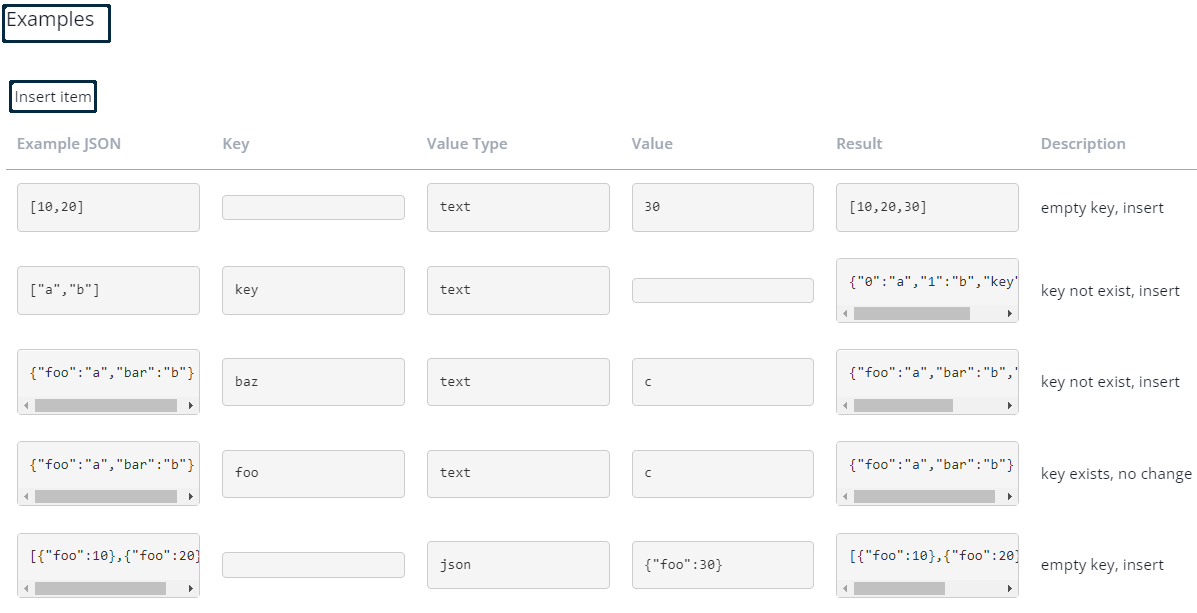Click right scroll arrow in baz row Example JSON field
The height and width of the screenshot is (613, 1197).
pyautogui.click(x=191, y=405)
